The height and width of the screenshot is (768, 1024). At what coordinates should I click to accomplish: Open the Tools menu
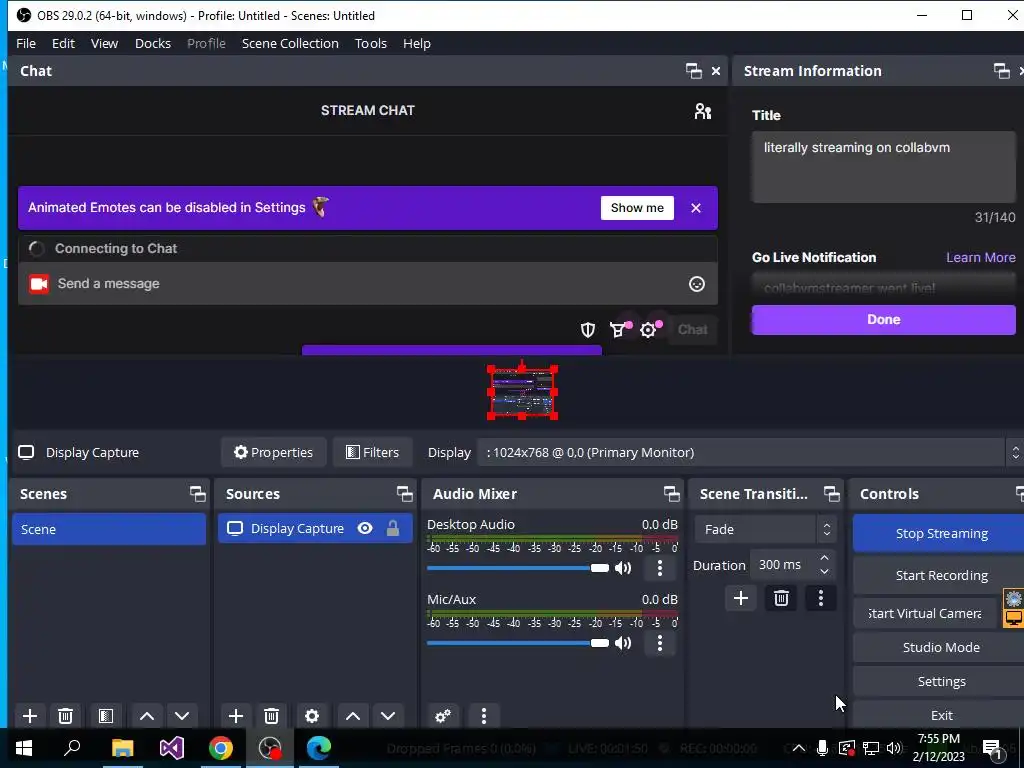coord(371,43)
